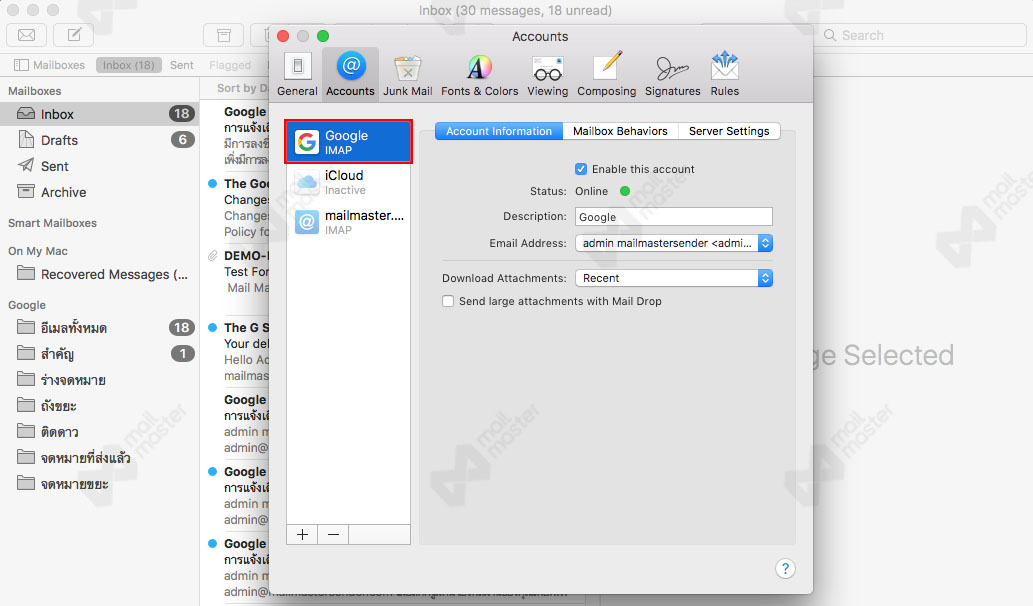
Task: Toggle Enable this account checkbox
Action: pyautogui.click(x=580, y=169)
